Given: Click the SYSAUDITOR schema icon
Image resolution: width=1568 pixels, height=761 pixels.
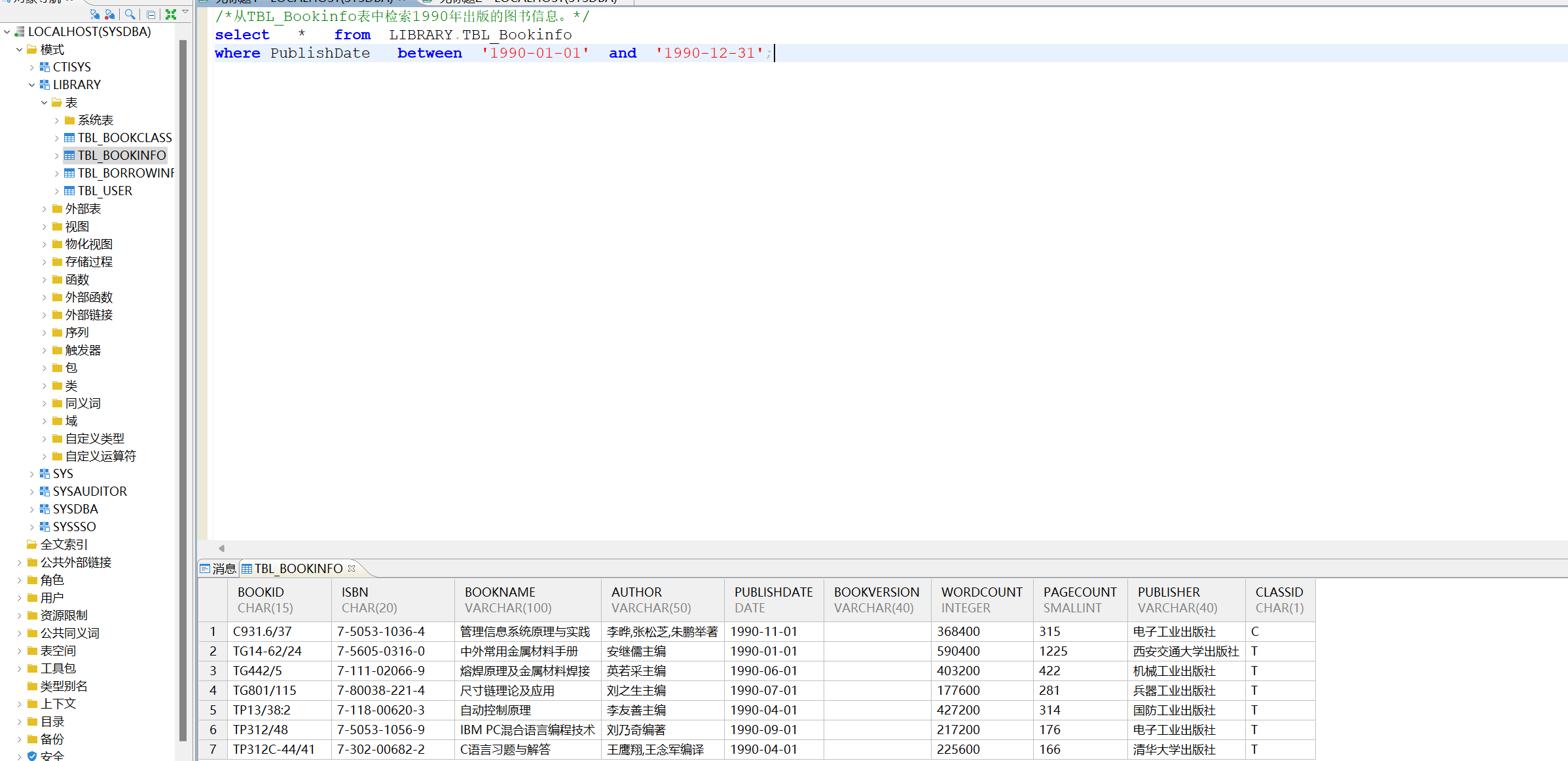Looking at the screenshot, I should pos(45,491).
